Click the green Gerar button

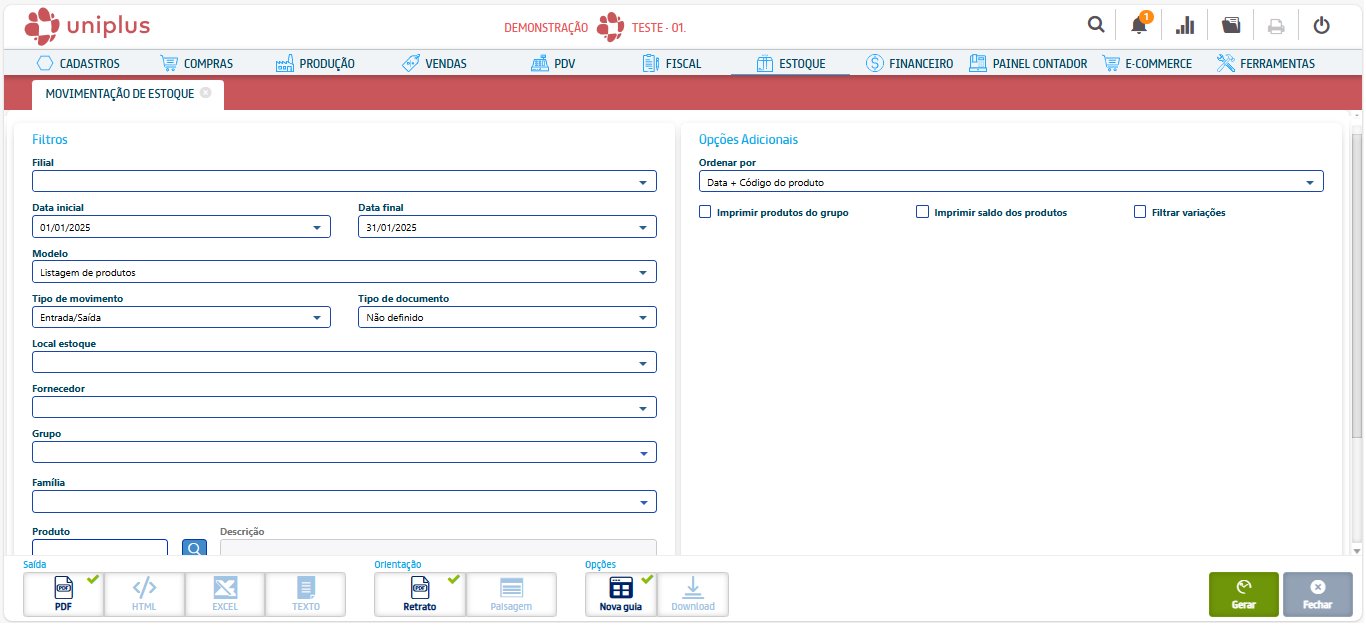point(1243,594)
